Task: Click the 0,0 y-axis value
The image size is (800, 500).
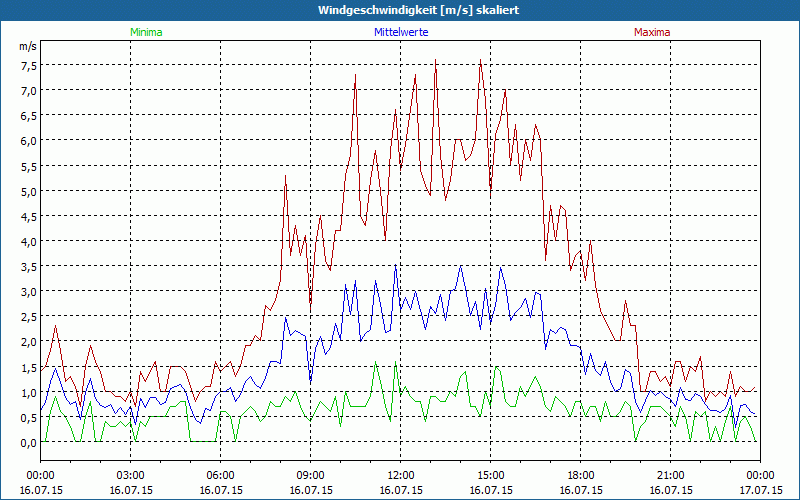Action: click(x=28, y=443)
